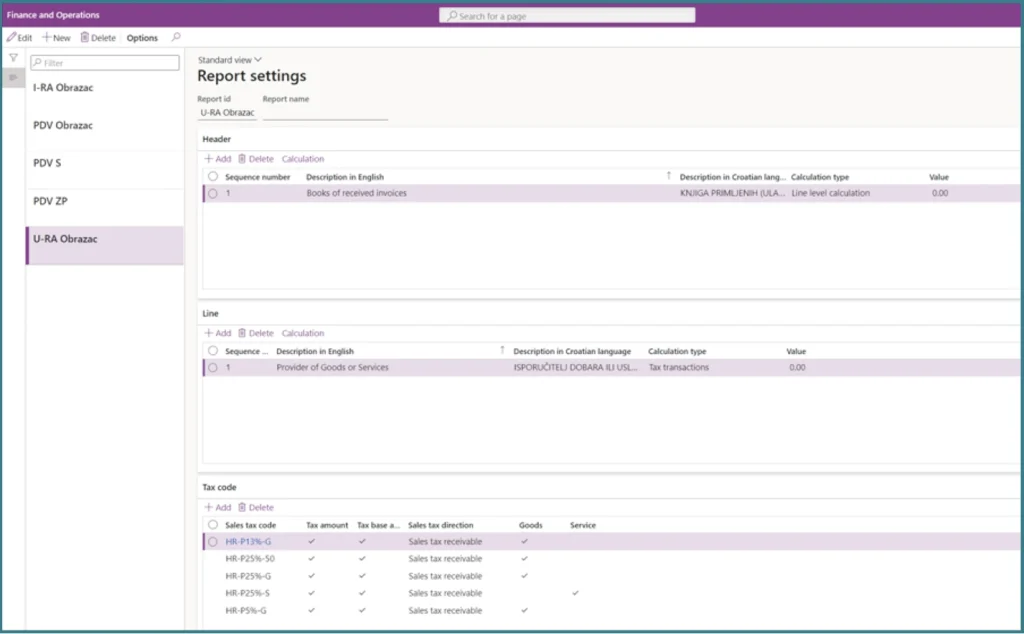Click Books of received invoices cell
Image resolution: width=1024 pixels, height=634 pixels.
point(357,193)
